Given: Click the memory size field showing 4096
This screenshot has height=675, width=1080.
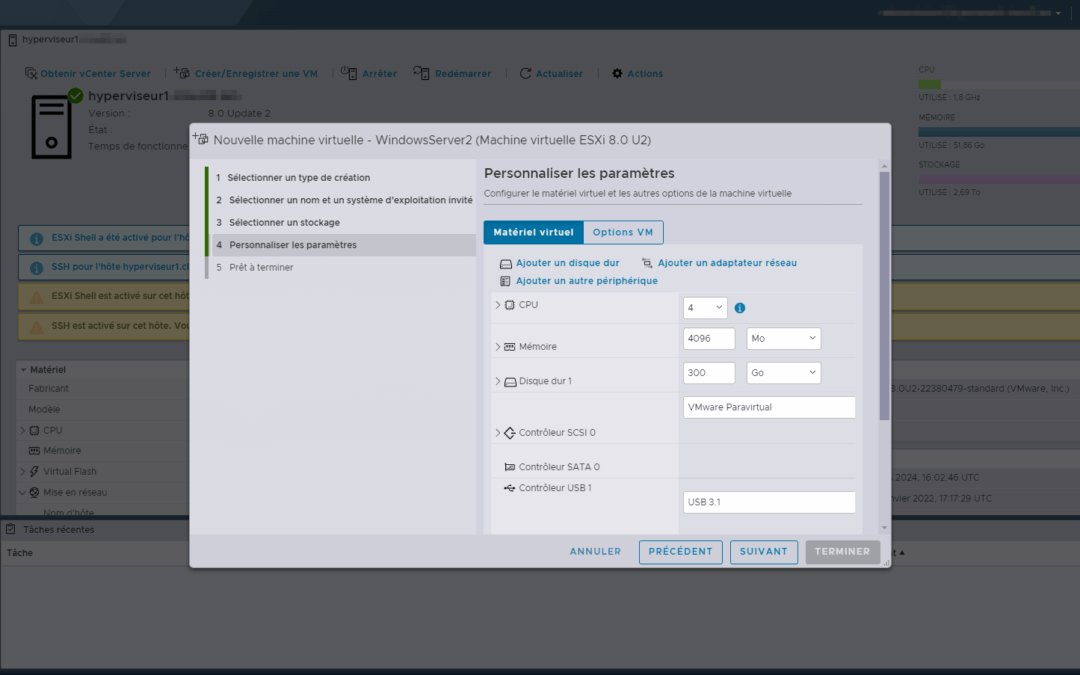Looking at the screenshot, I should (x=709, y=338).
